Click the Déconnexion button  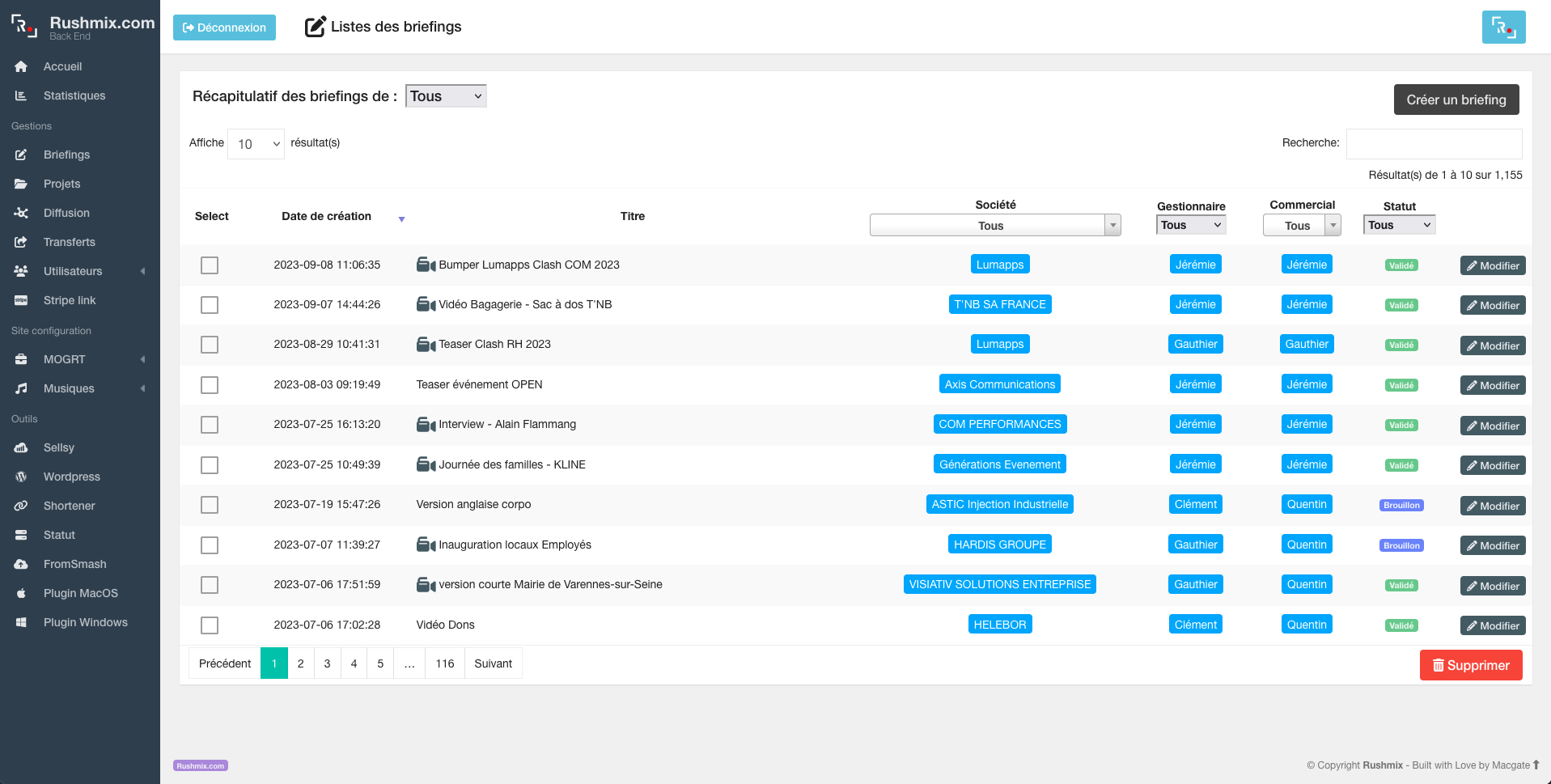click(224, 28)
